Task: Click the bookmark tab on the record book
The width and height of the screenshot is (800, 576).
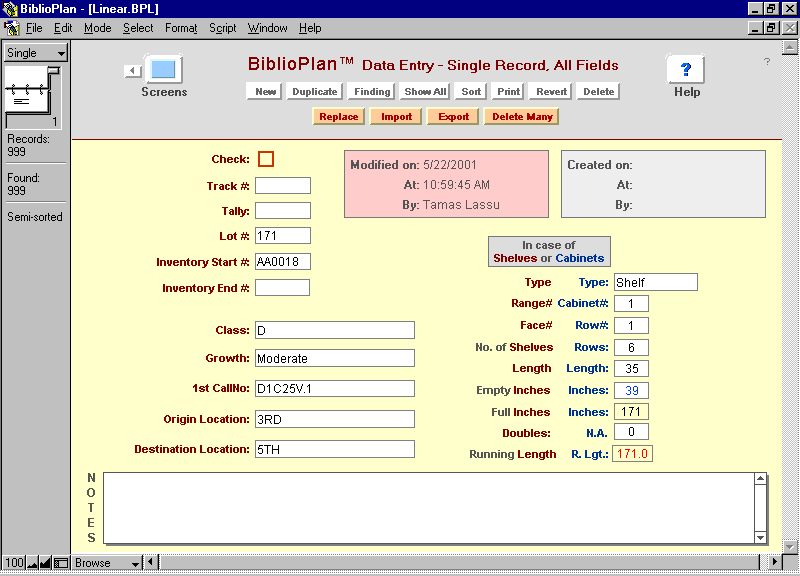Action: [53, 71]
